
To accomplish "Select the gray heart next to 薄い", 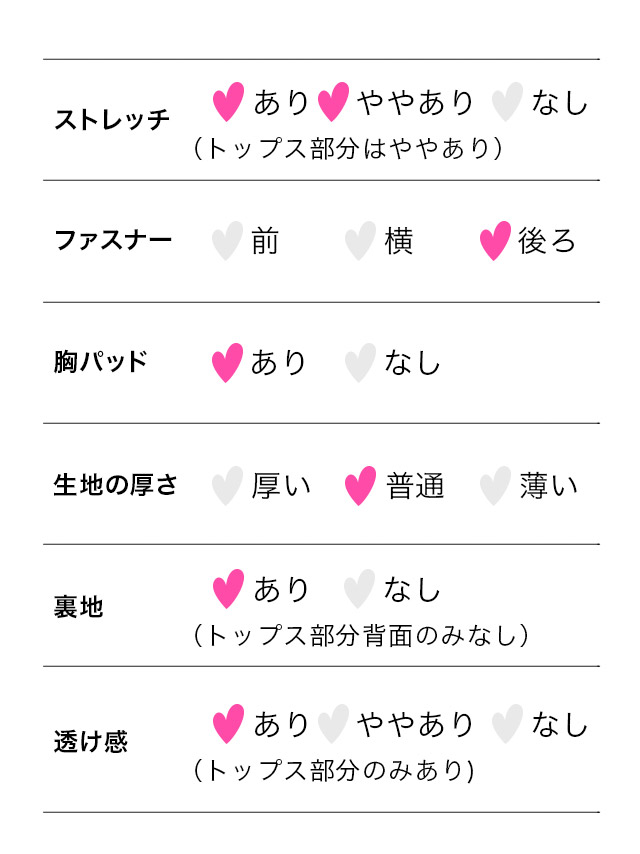I will [x=495, y=486].
